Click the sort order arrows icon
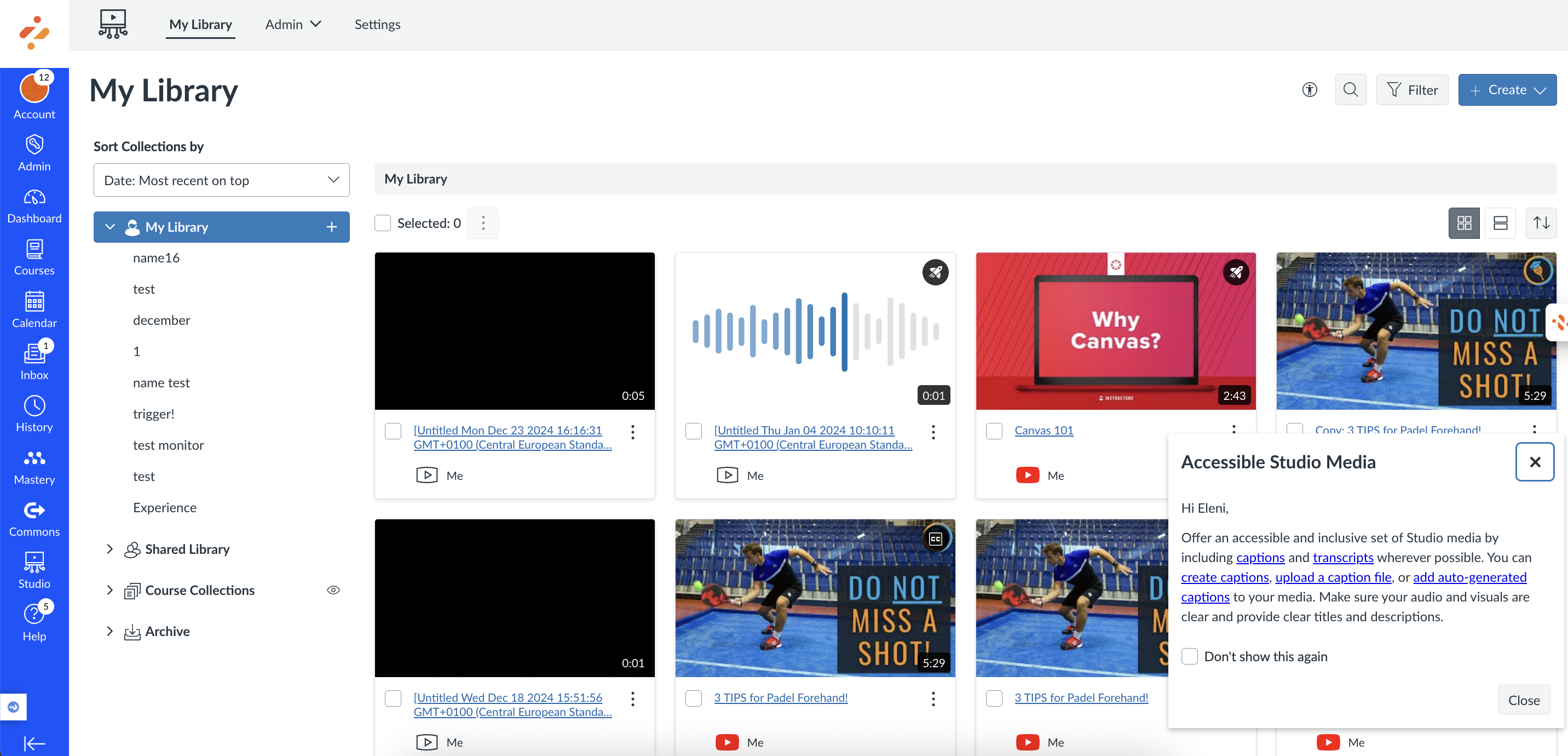The height and width of the screenshot is (756, 1568). pos(1541,223)
